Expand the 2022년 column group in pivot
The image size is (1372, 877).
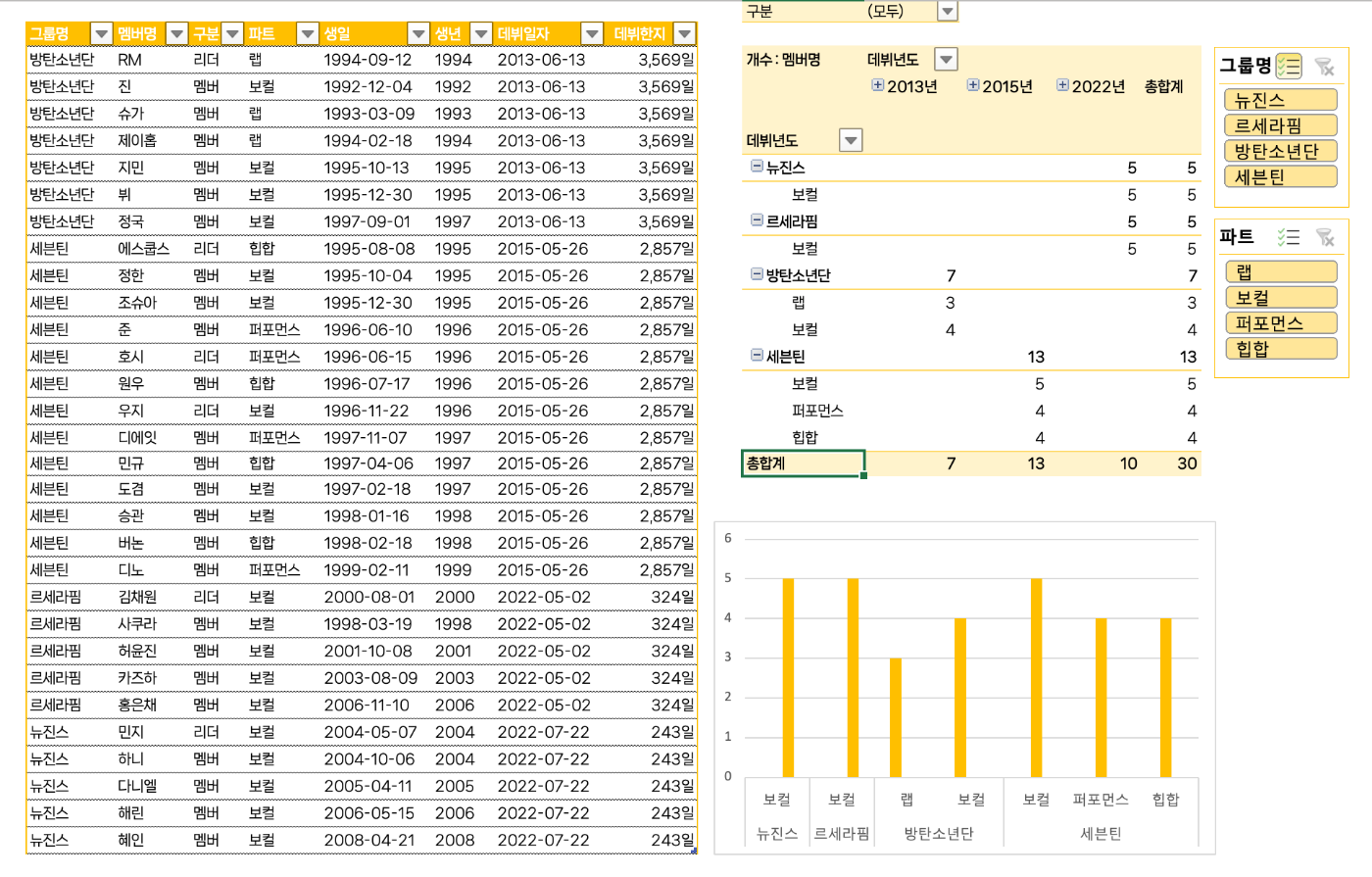[1062, 85]
